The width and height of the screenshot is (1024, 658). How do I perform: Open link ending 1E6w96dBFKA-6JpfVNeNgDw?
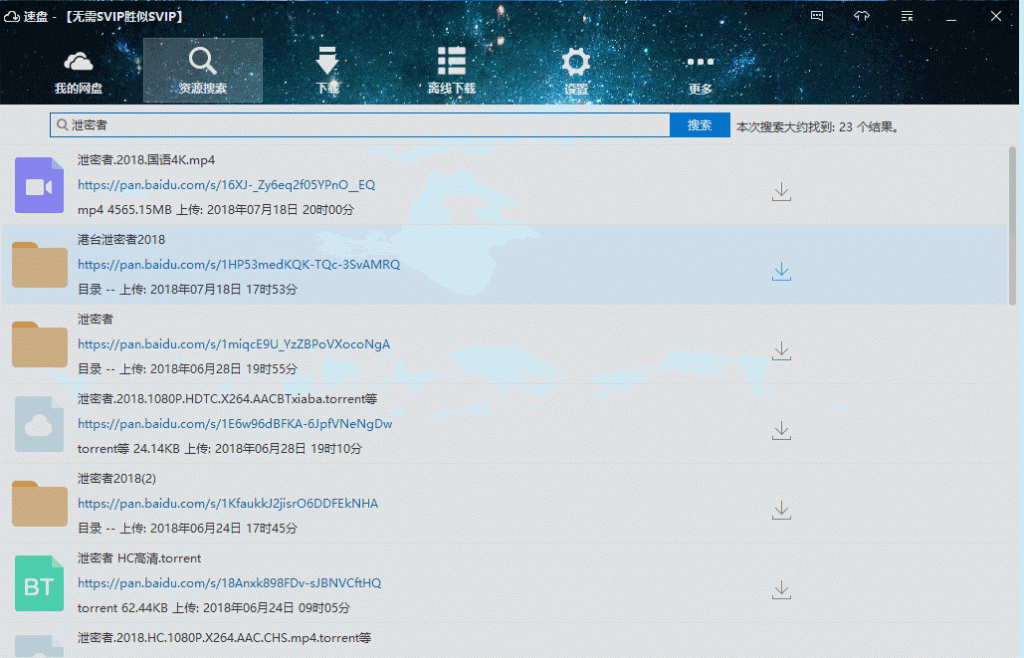pos(234,424)
